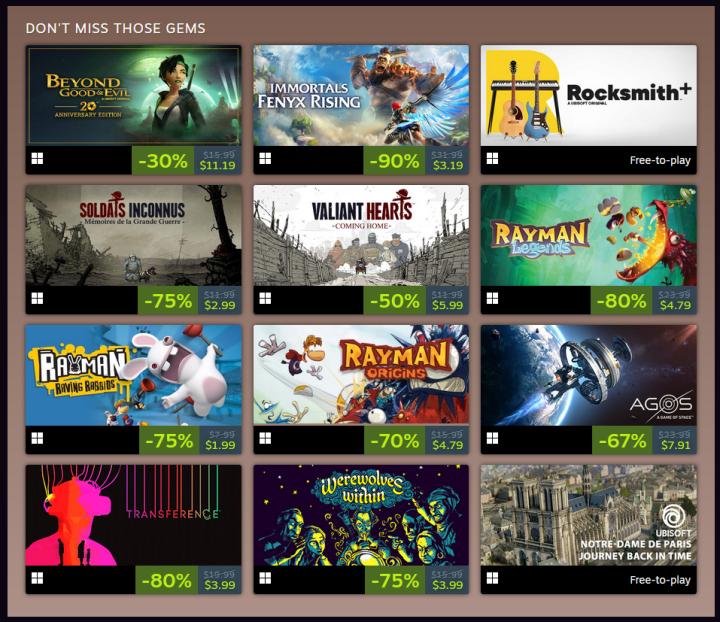Click Windows icon beneath AGOS tile
Viewport: 720px width, 622px height.
tap(492, 438)
